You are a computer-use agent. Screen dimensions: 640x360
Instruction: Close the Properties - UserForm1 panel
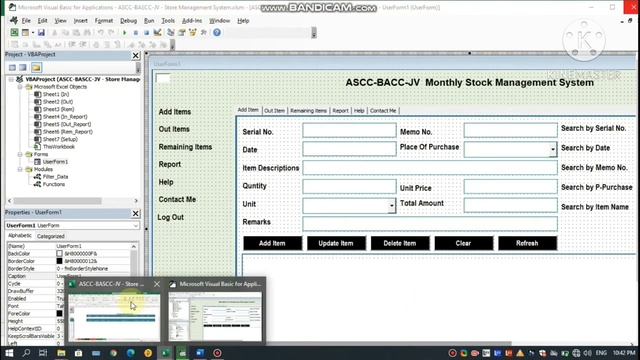(136, 213)
